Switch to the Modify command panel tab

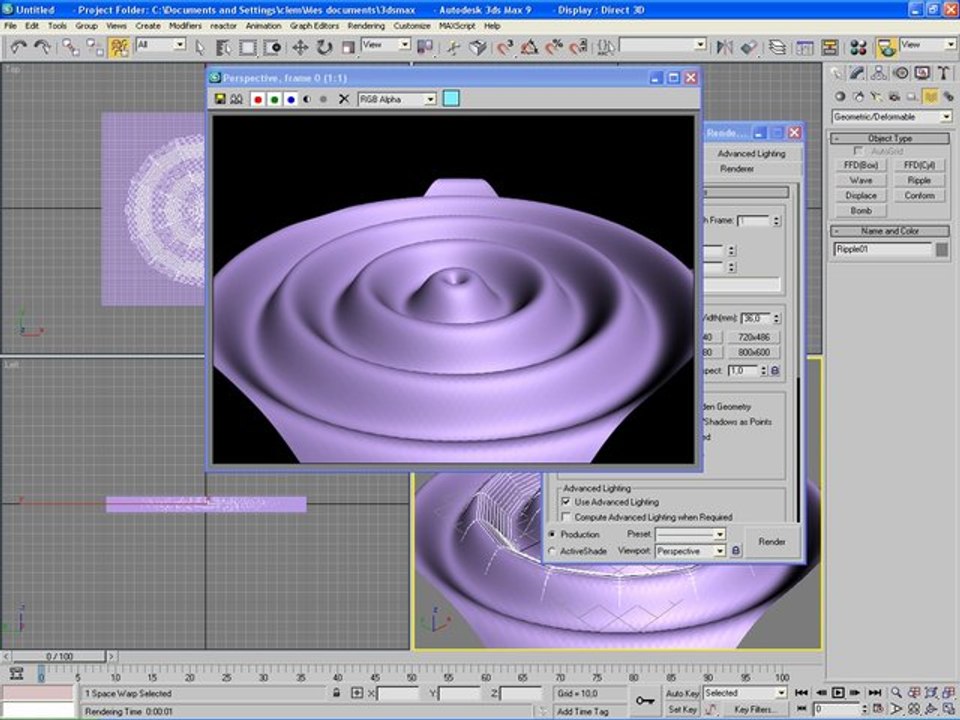pyautogui.click(x=857, y=73)
